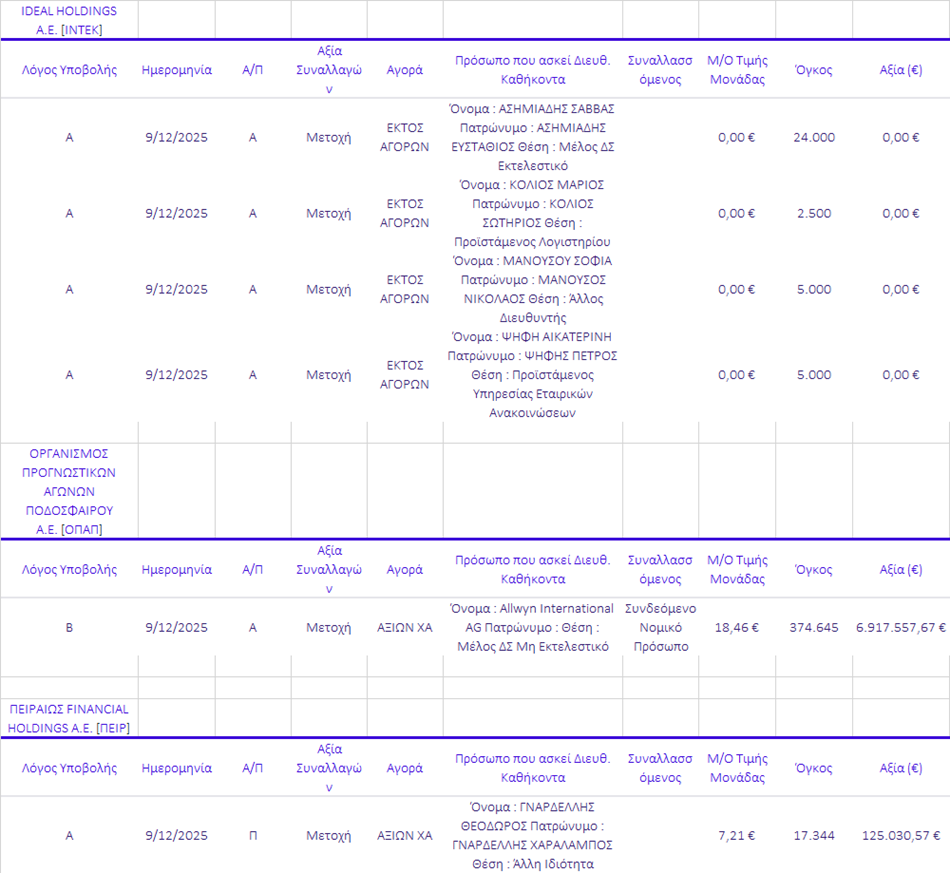Click the Όγκος header in the INTEK table
Screen dimensions: 950x873
[x=814, y=70]
